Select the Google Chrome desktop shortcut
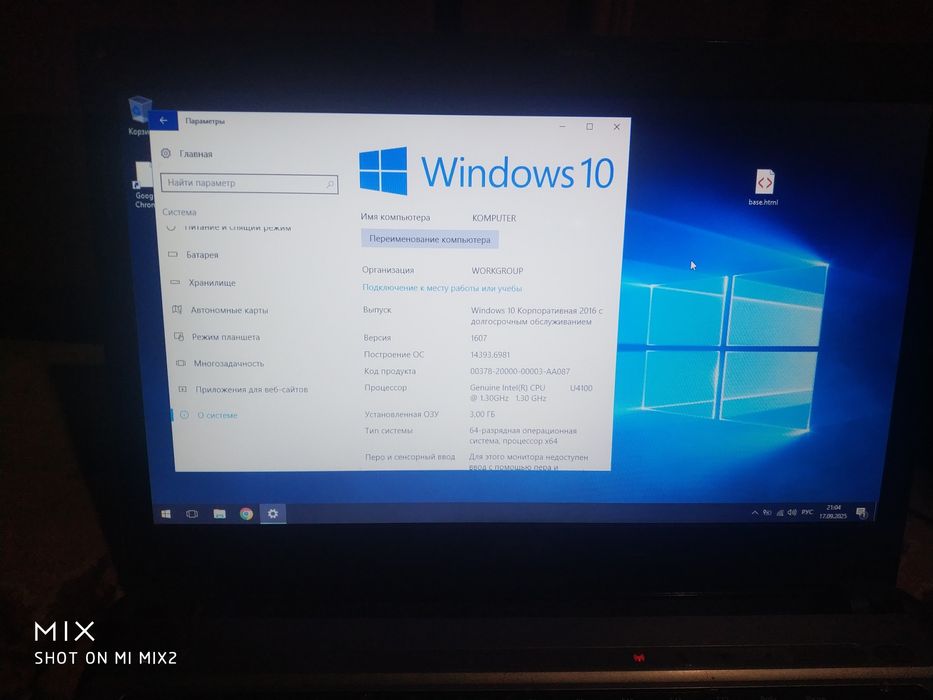The image size is (933, 700). (x=143, y=185)
